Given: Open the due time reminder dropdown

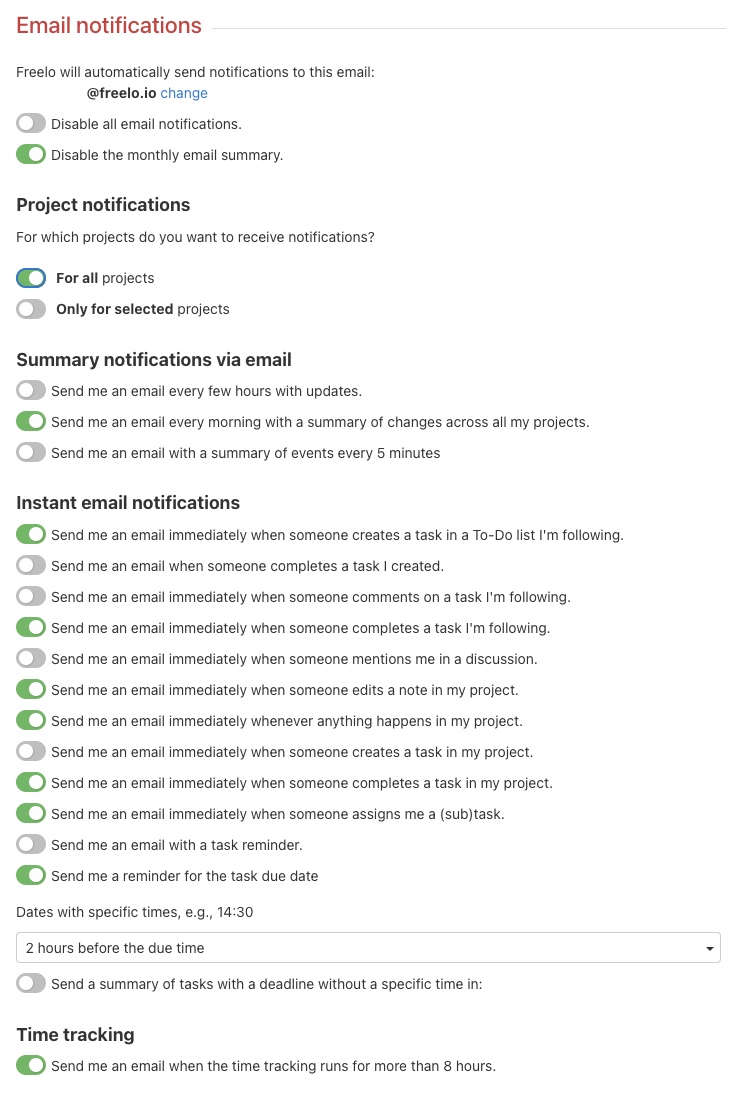Looking at the screenshot, I should [x=368, y=947].
